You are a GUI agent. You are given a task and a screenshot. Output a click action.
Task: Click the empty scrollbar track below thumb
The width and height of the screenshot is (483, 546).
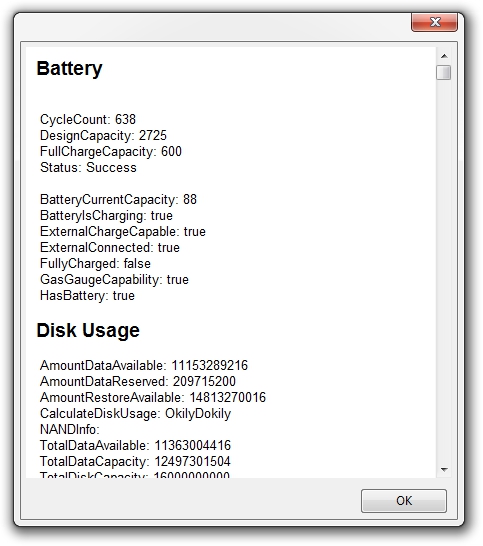(x=444, y=272)
